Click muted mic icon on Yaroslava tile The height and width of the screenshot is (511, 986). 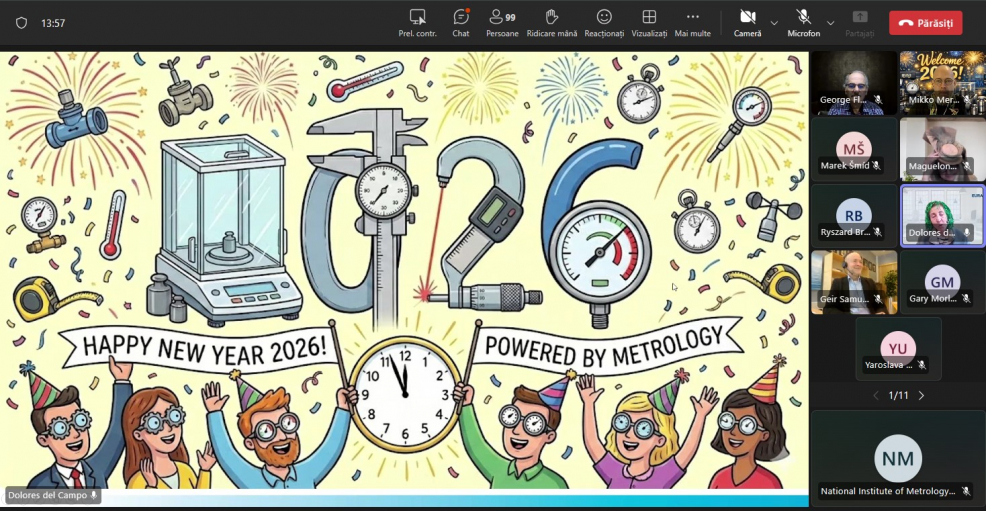[x=922, y=365]
